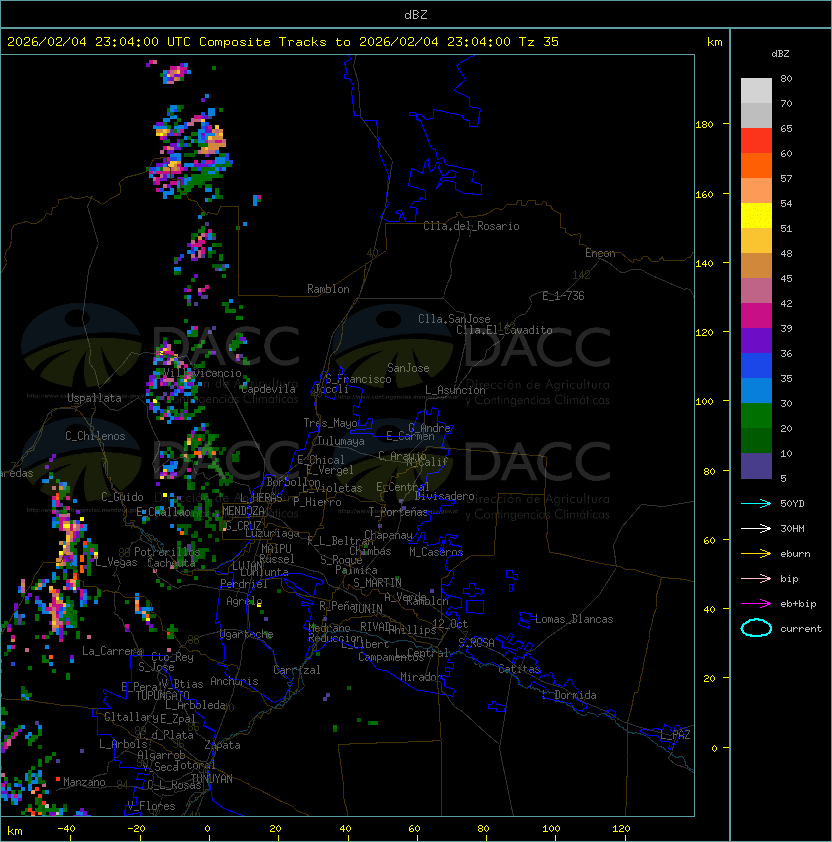Click the '120' km tick on bottom axis
The height and width of the screenshot is (842, 832).
pyautogui.click(x=621, y=829)
